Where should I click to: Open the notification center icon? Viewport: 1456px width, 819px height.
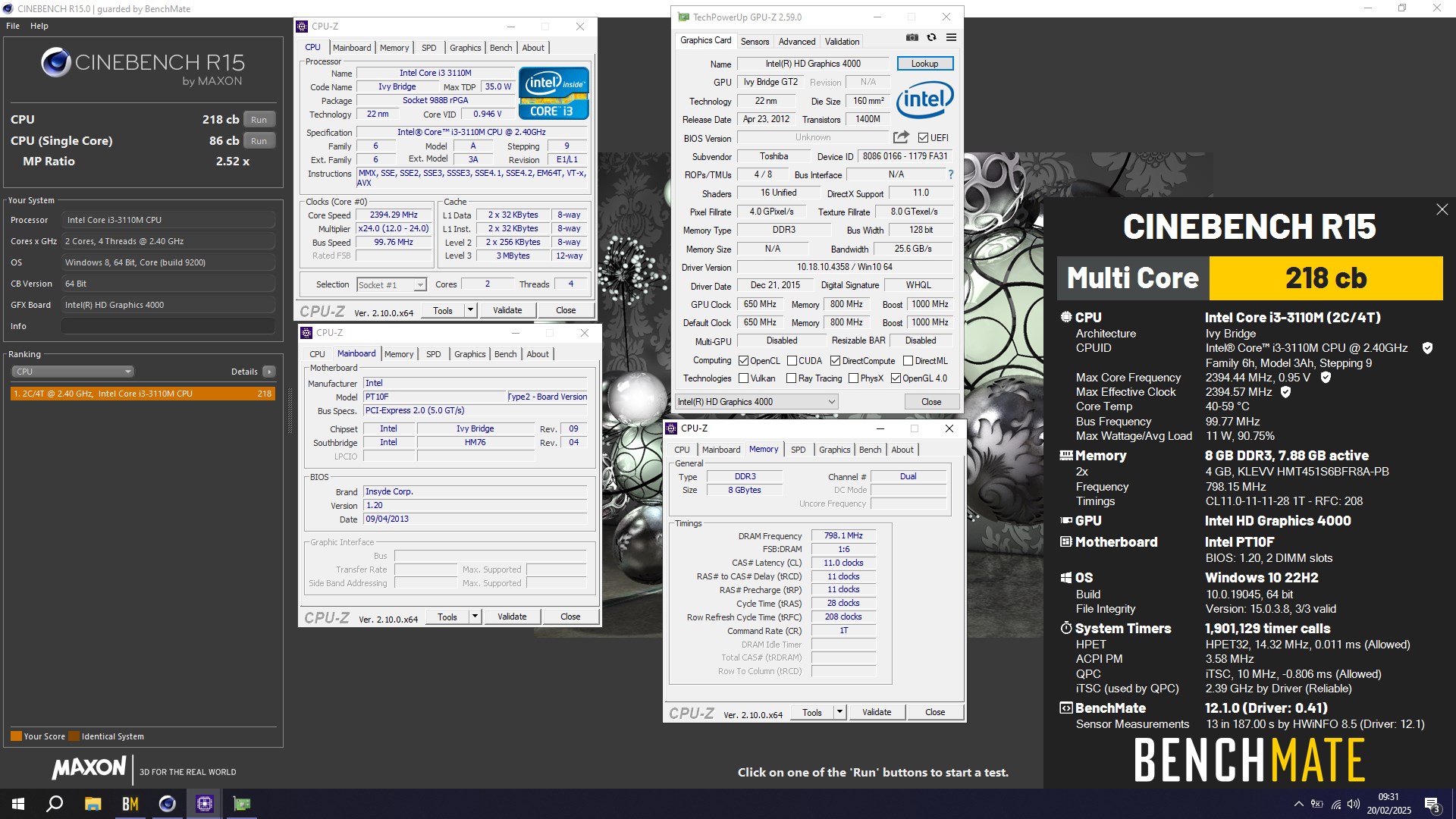click(x=1432, y=804)
